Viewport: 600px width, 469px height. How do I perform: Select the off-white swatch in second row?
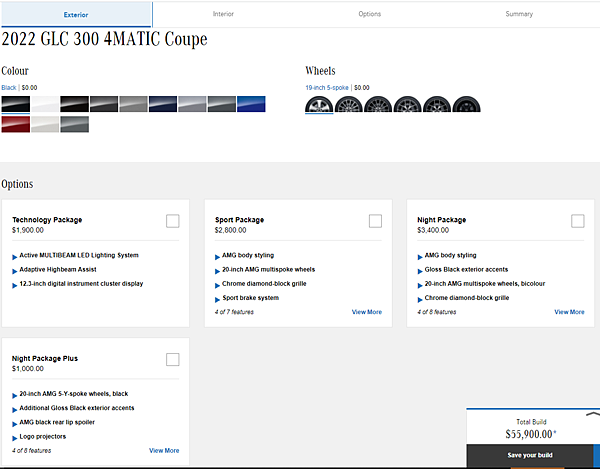pos(45,124)
